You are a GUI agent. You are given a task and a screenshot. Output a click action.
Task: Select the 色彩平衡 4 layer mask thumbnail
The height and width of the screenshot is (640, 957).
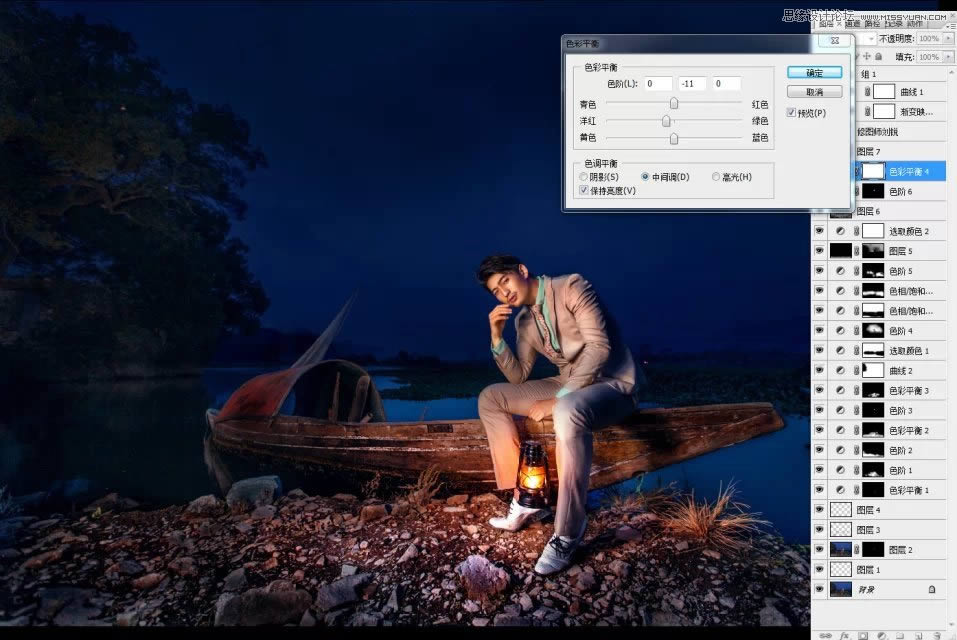coord(873,171)
